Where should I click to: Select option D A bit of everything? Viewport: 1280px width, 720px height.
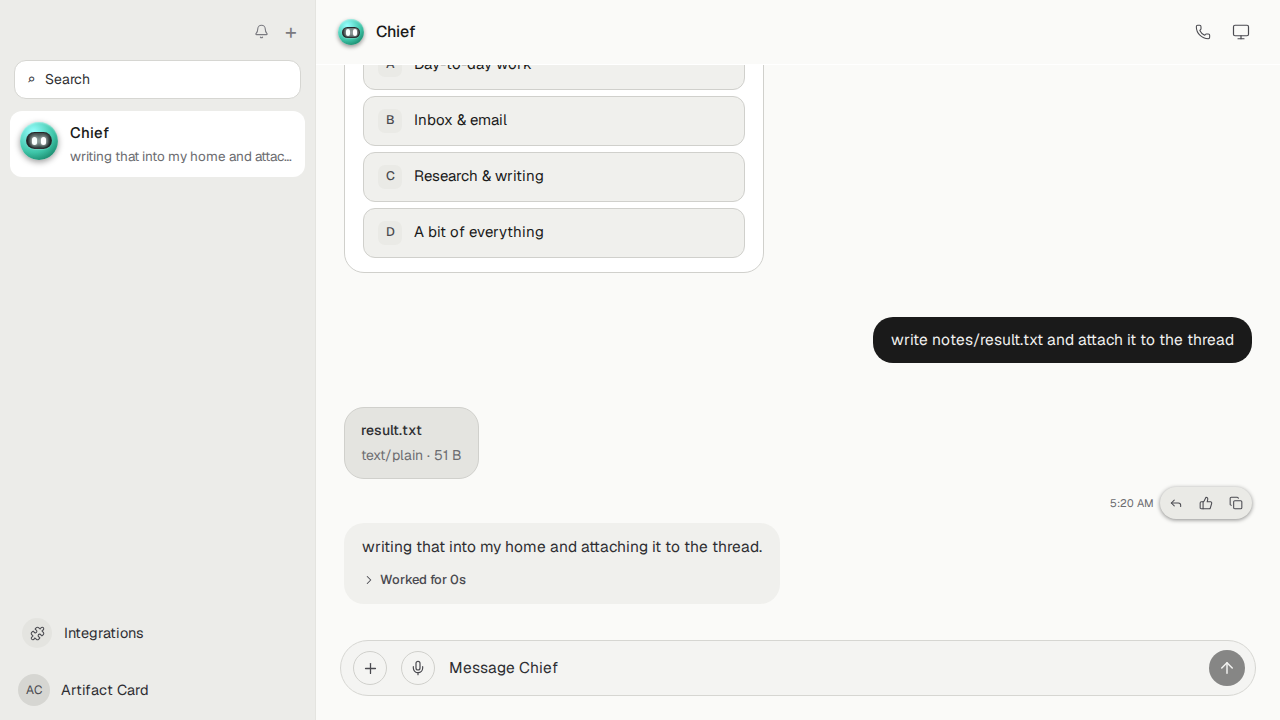tap(554, 233)
